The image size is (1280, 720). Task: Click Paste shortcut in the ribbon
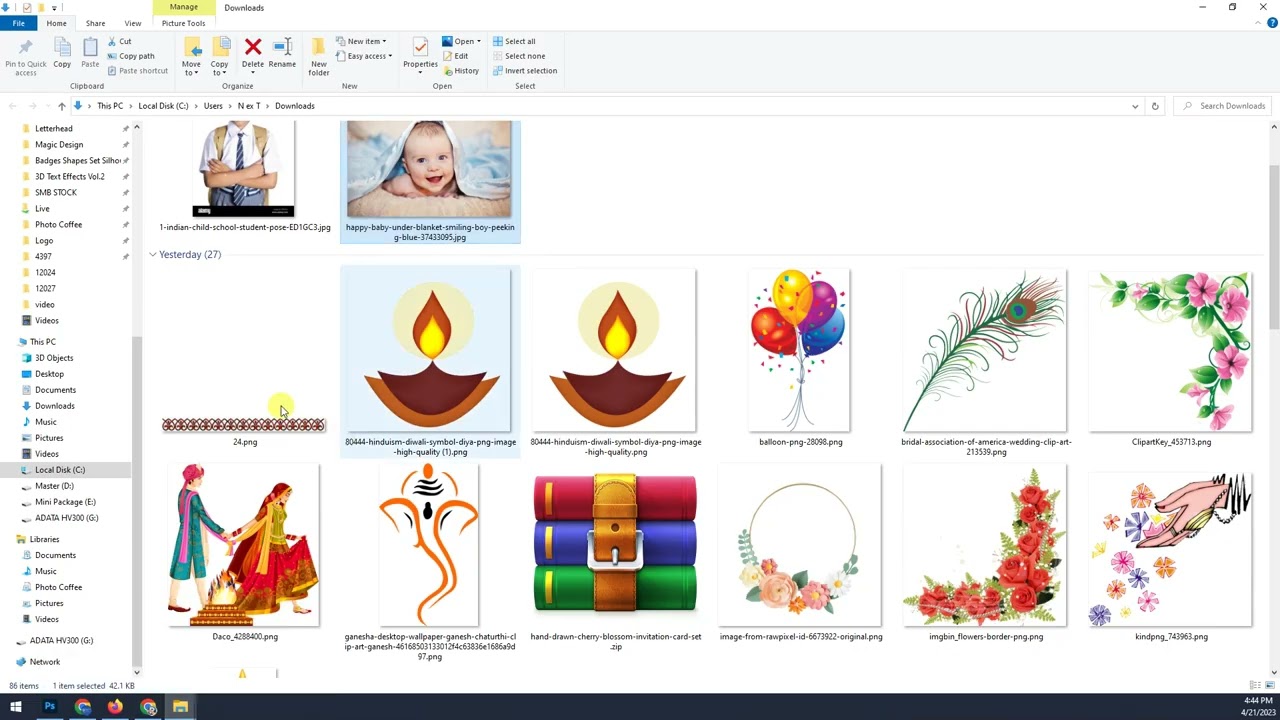(x=137, y=71)
